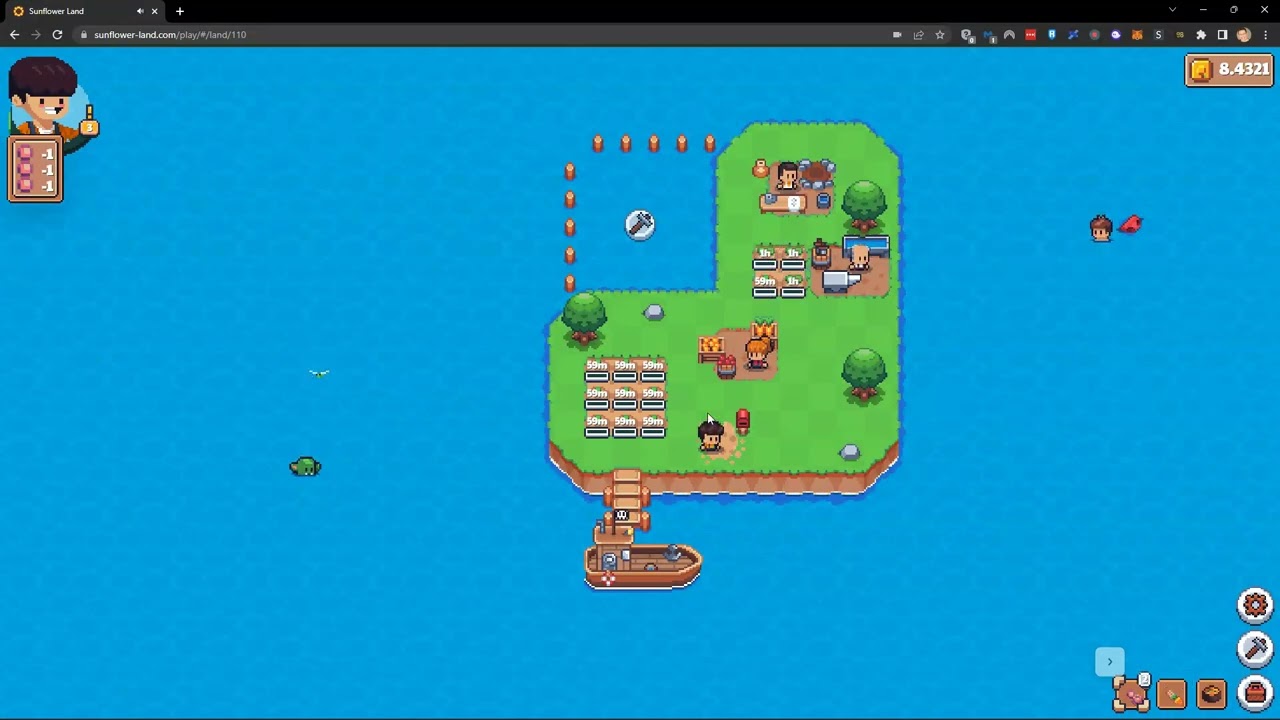
Task: Click the orange crate beside market NPC
Action: (711, 349)
